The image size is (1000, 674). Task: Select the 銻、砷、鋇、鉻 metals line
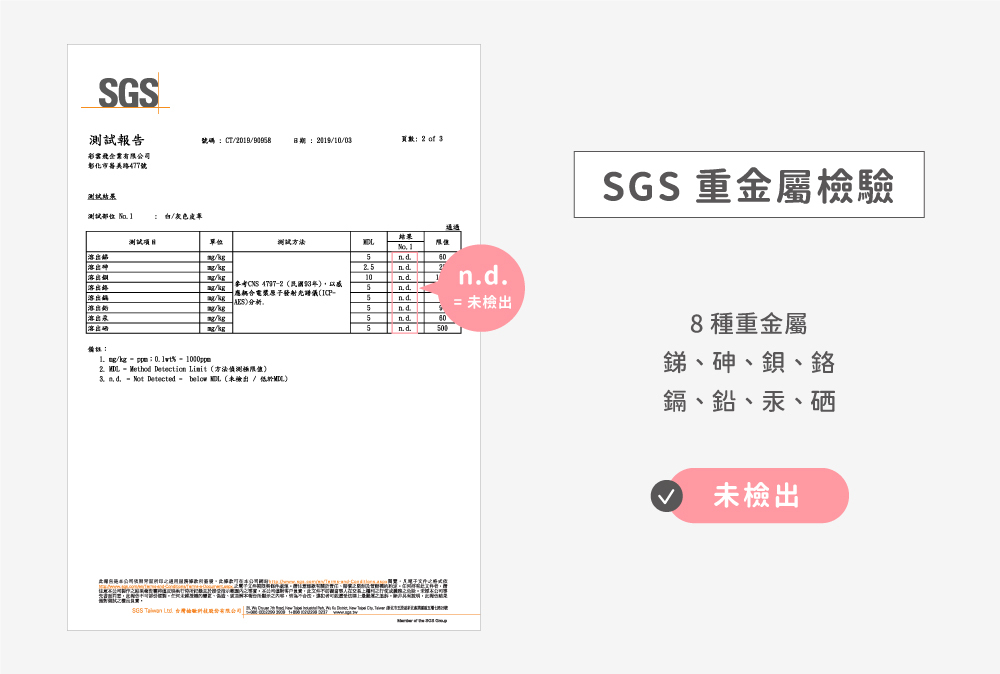point(749,362)
